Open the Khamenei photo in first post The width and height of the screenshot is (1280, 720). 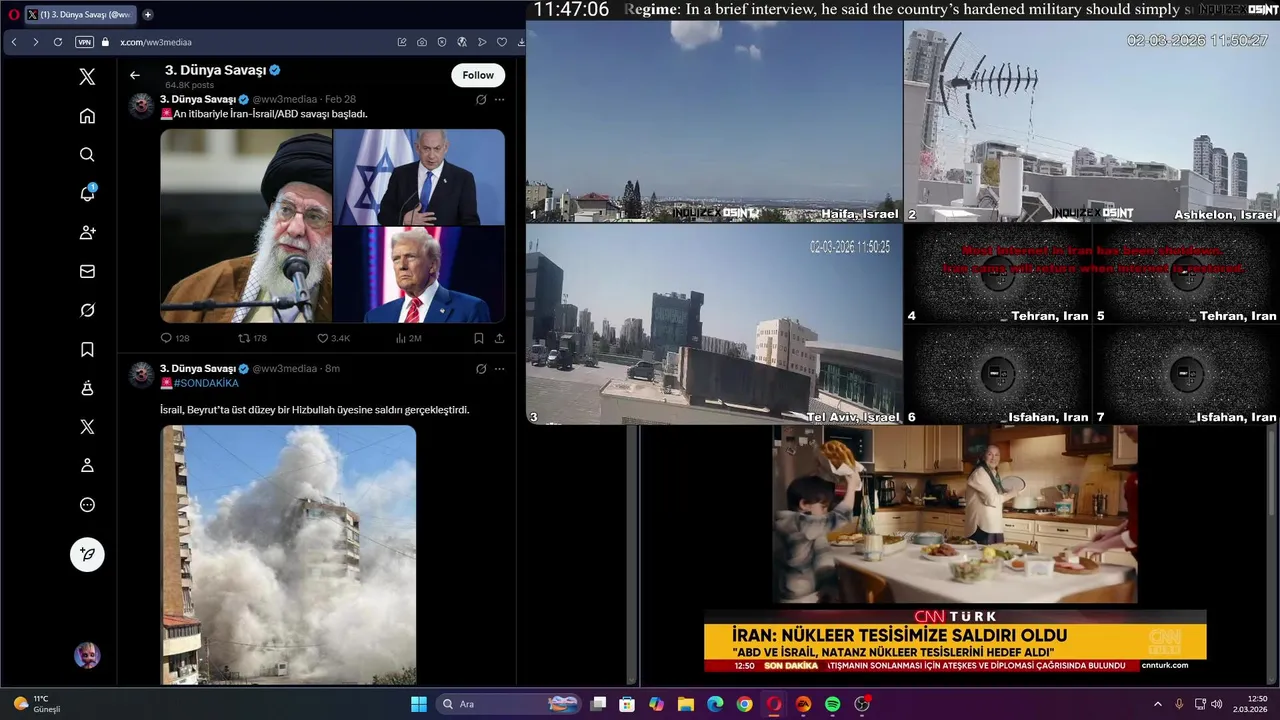point(246,226)
